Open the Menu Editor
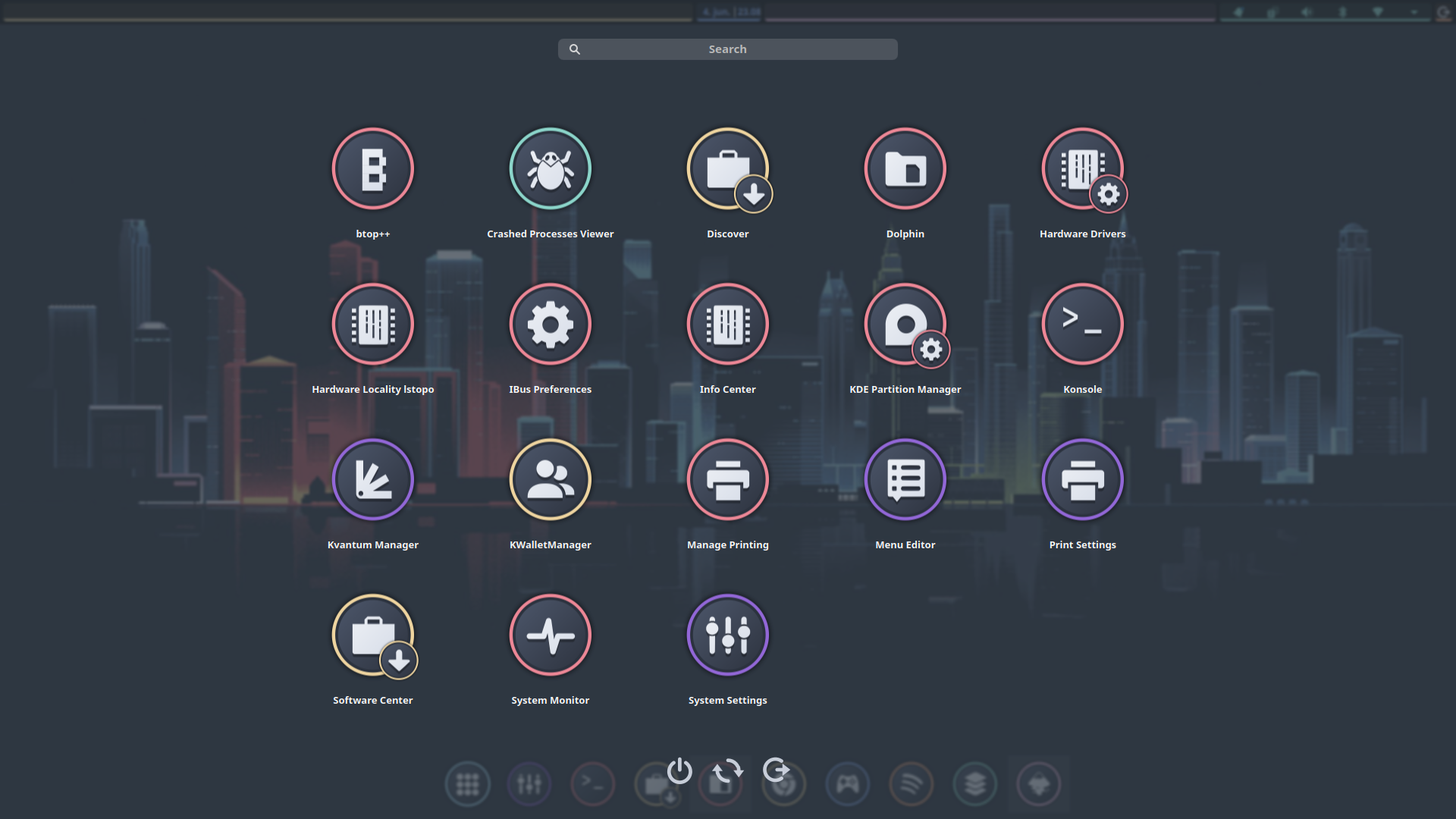The height and width of the screenshot is (819, 1456). coord(905,480)
